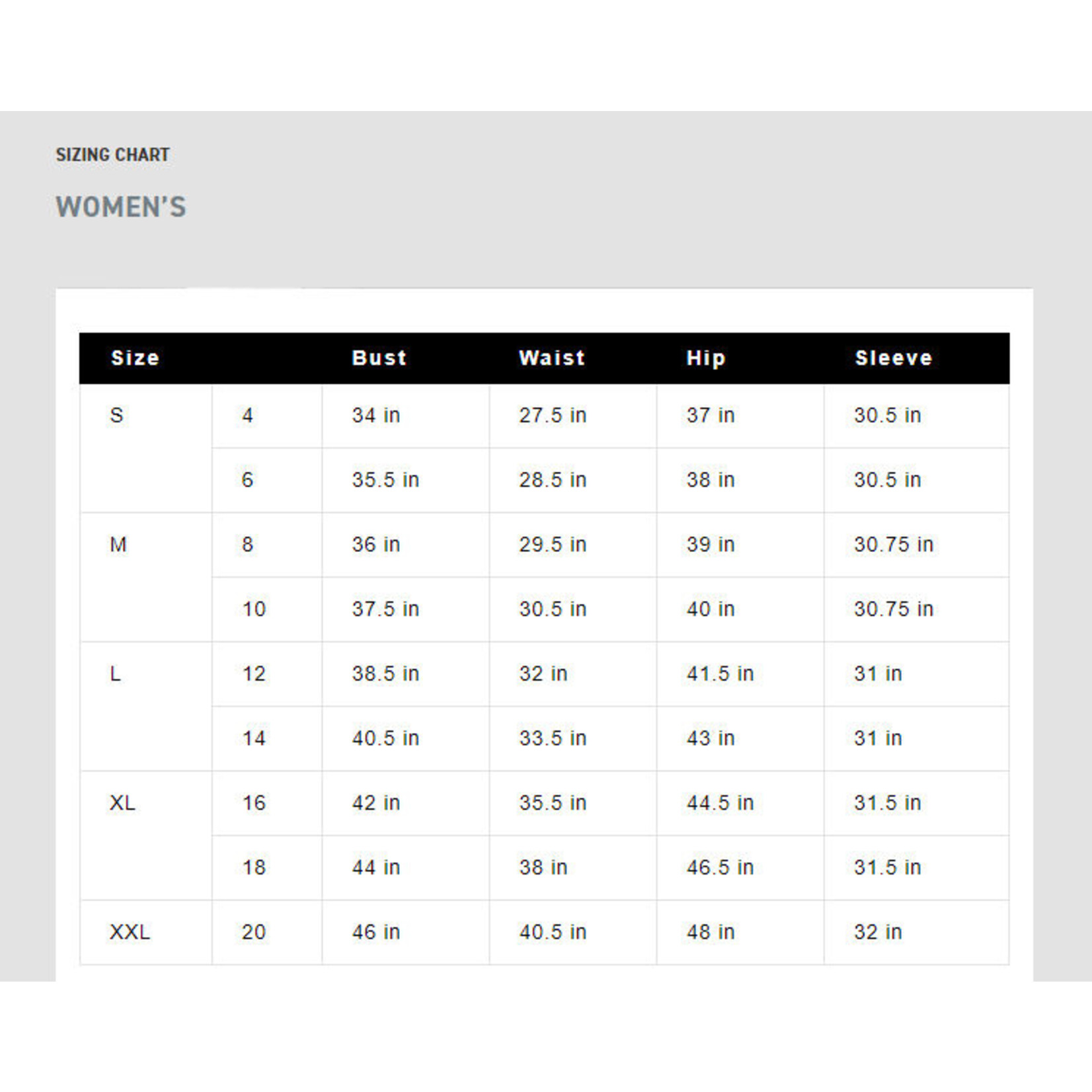Click the 27.5 in waist measurement

click(552, 415)
